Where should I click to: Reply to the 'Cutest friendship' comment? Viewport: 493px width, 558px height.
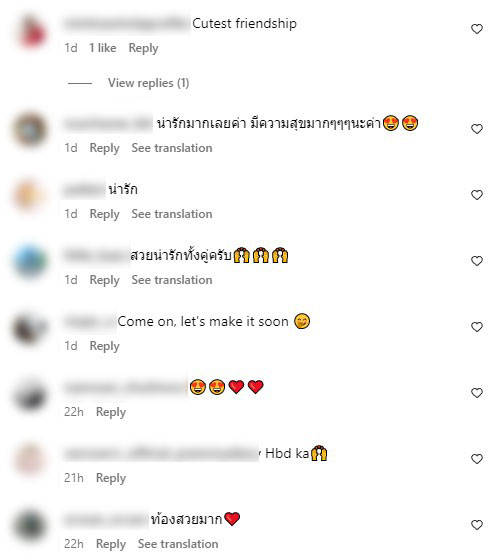coord(143,48)
